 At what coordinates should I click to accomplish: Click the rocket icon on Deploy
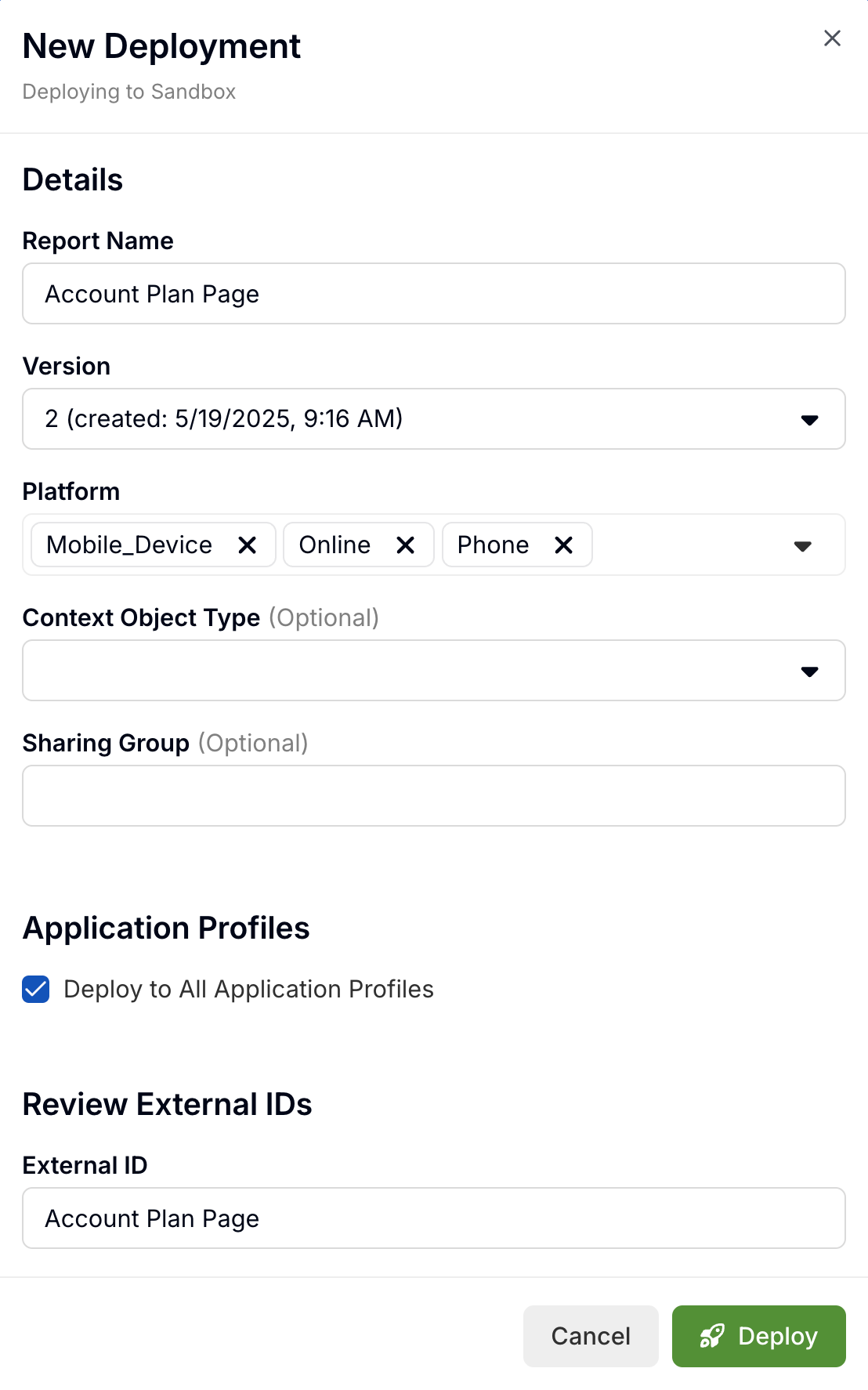[x=711, y=1336]
